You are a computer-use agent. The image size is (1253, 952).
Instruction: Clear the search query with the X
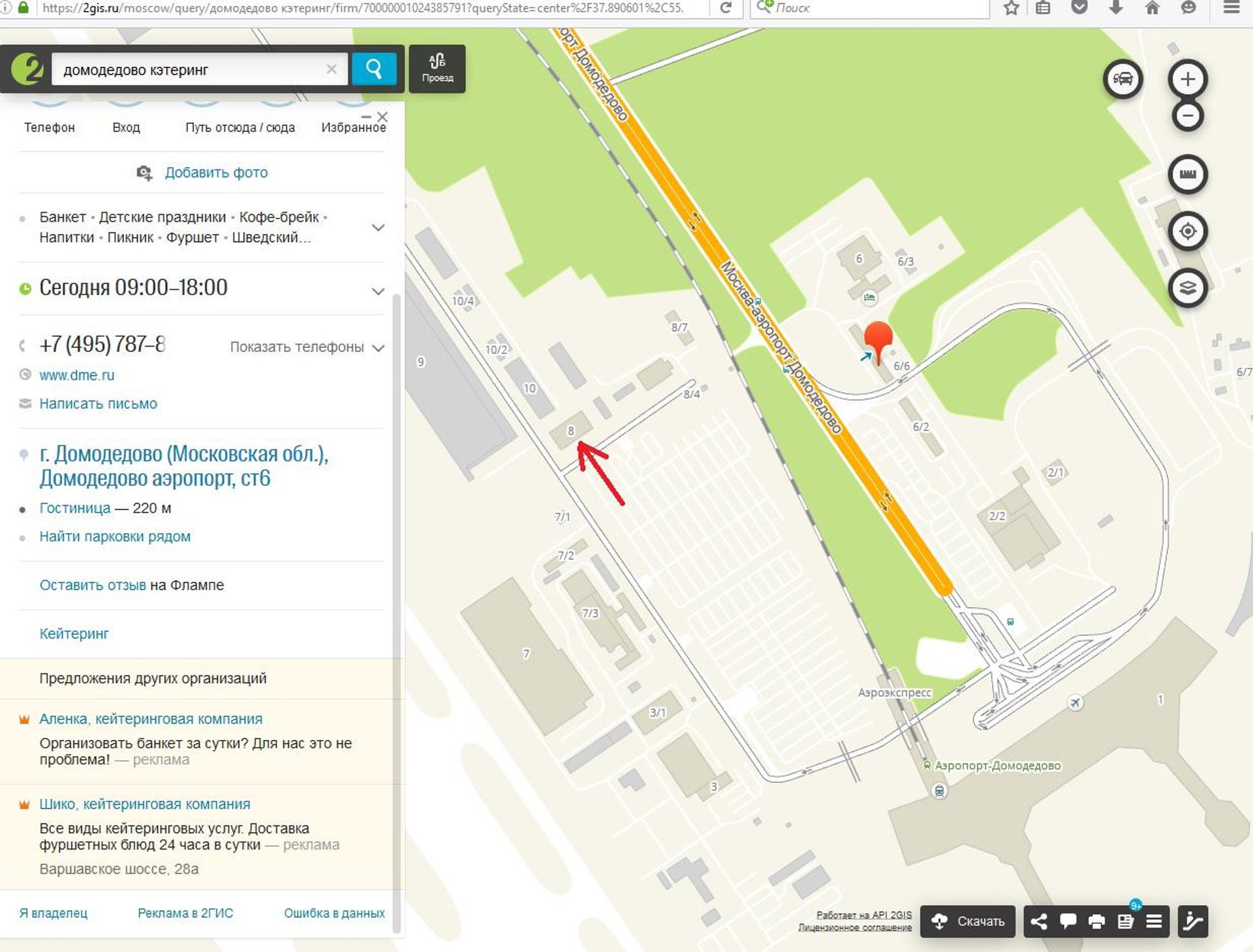332,69
